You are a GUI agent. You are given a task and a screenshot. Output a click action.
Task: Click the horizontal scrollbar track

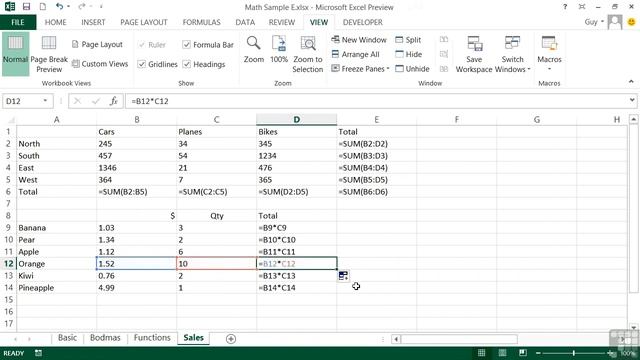pyautogui.click(x=459, y=339)
